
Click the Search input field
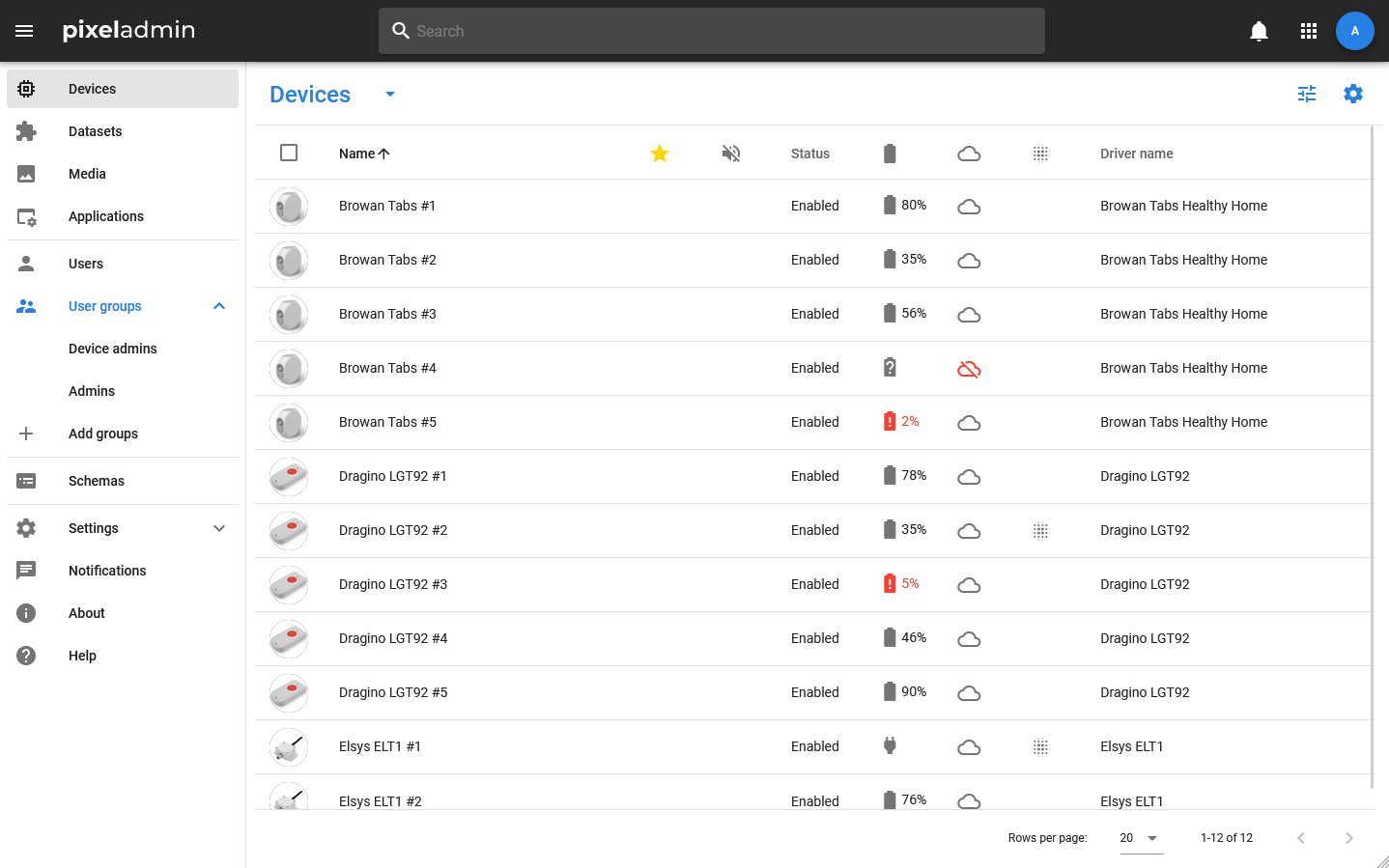click(712, 31)
